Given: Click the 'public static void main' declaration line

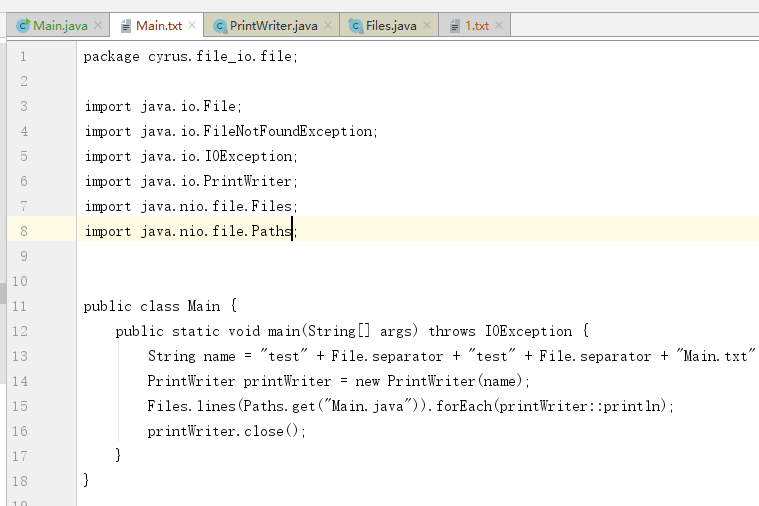Looking at the screenshot, I should 352,332.
